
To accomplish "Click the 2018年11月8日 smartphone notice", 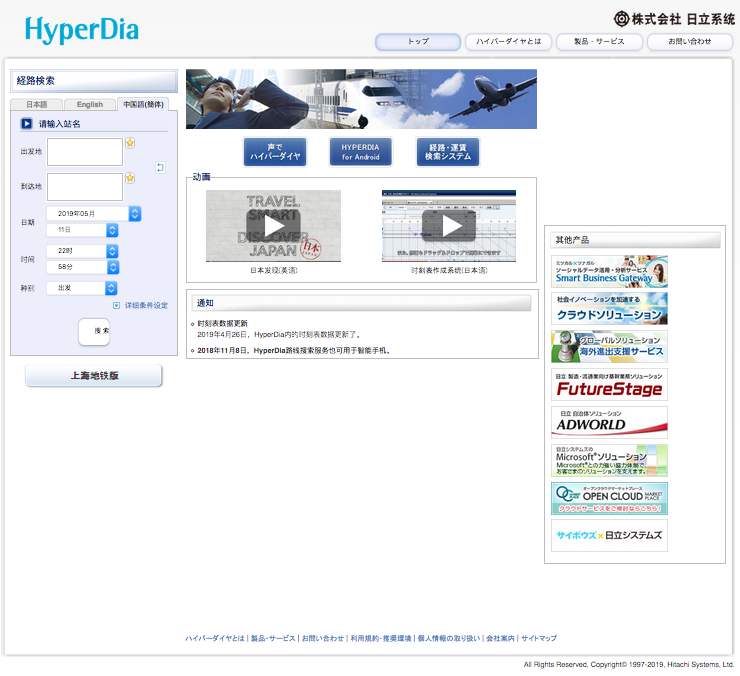I will 294,351.
